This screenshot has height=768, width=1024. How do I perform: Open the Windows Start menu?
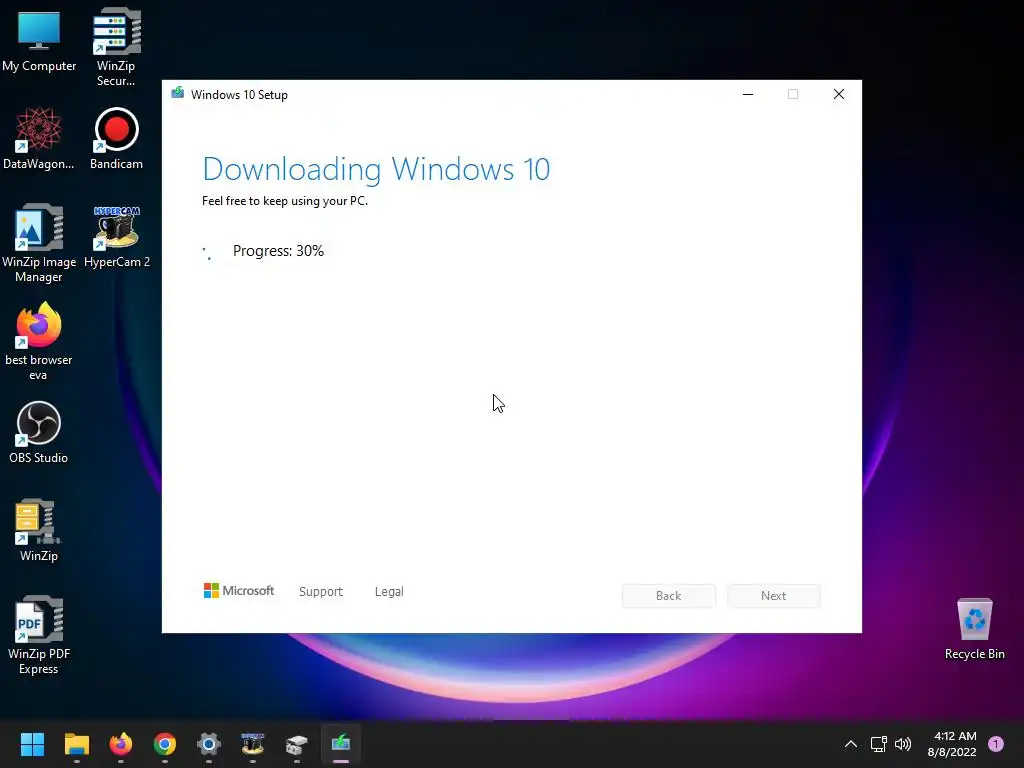tap(32, 744)
